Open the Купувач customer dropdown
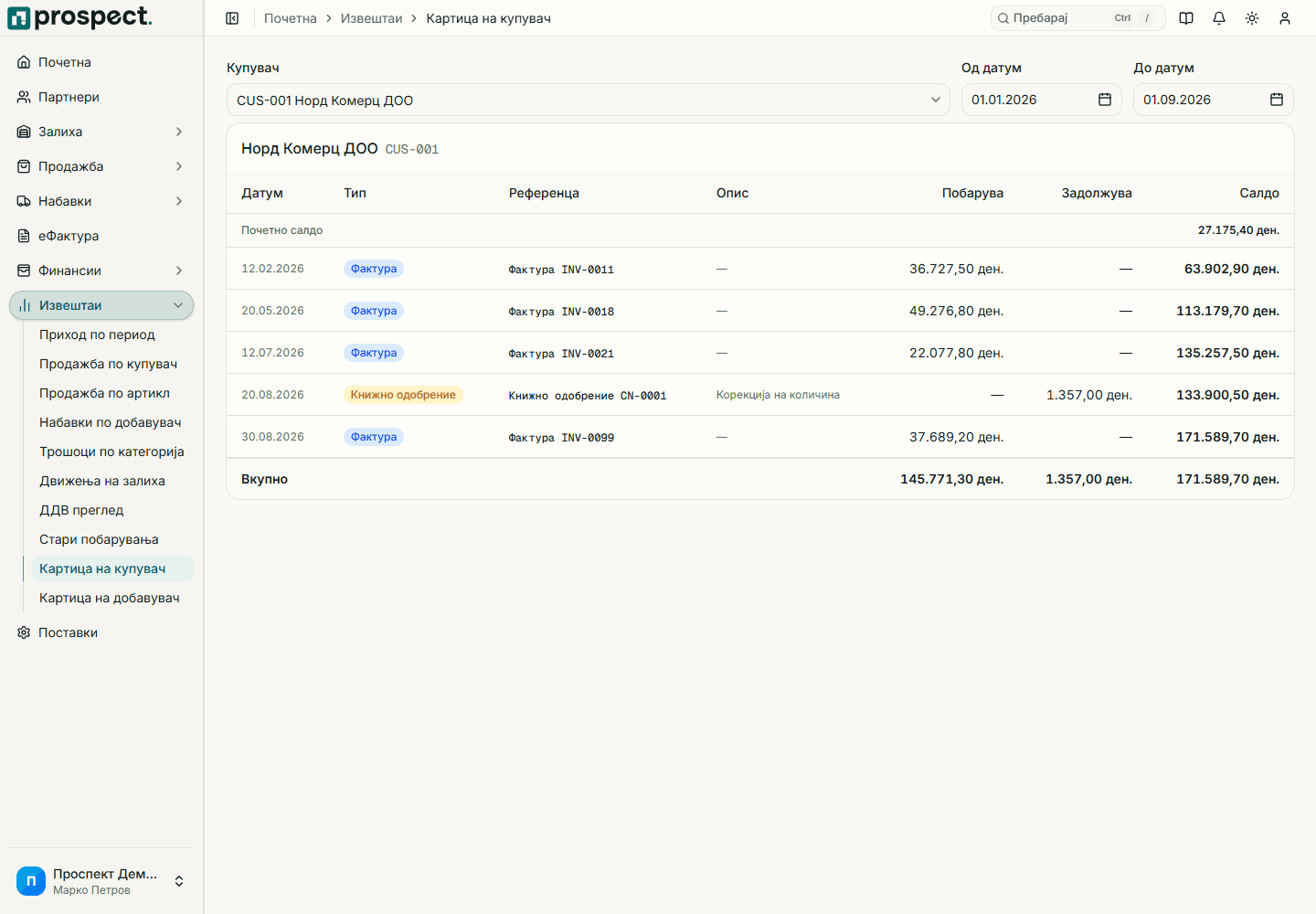The width and height of the screenshot is (1316, 914). (x=589, y=101)
